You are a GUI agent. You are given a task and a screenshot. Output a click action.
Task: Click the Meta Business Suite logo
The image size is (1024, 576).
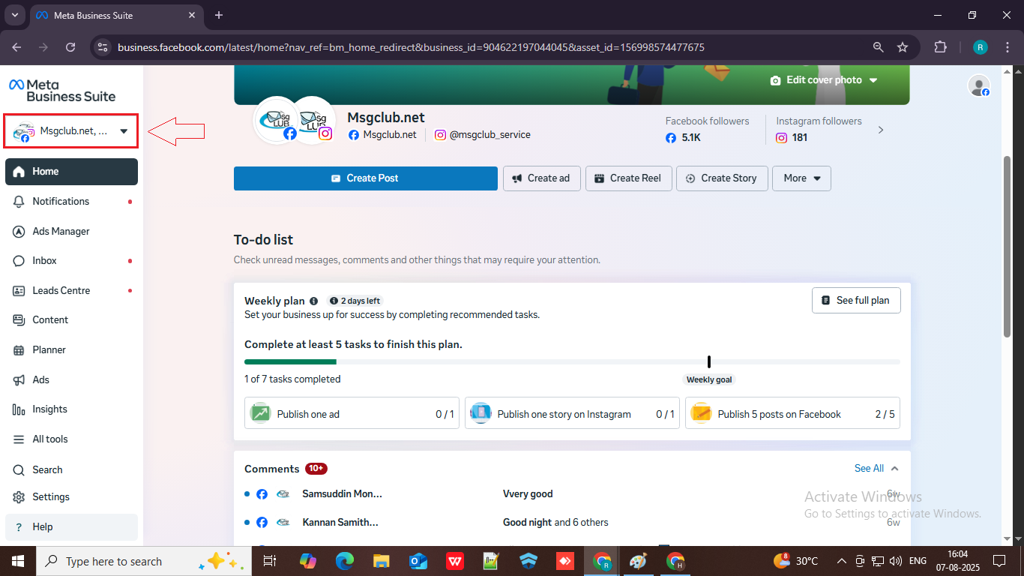62,90
